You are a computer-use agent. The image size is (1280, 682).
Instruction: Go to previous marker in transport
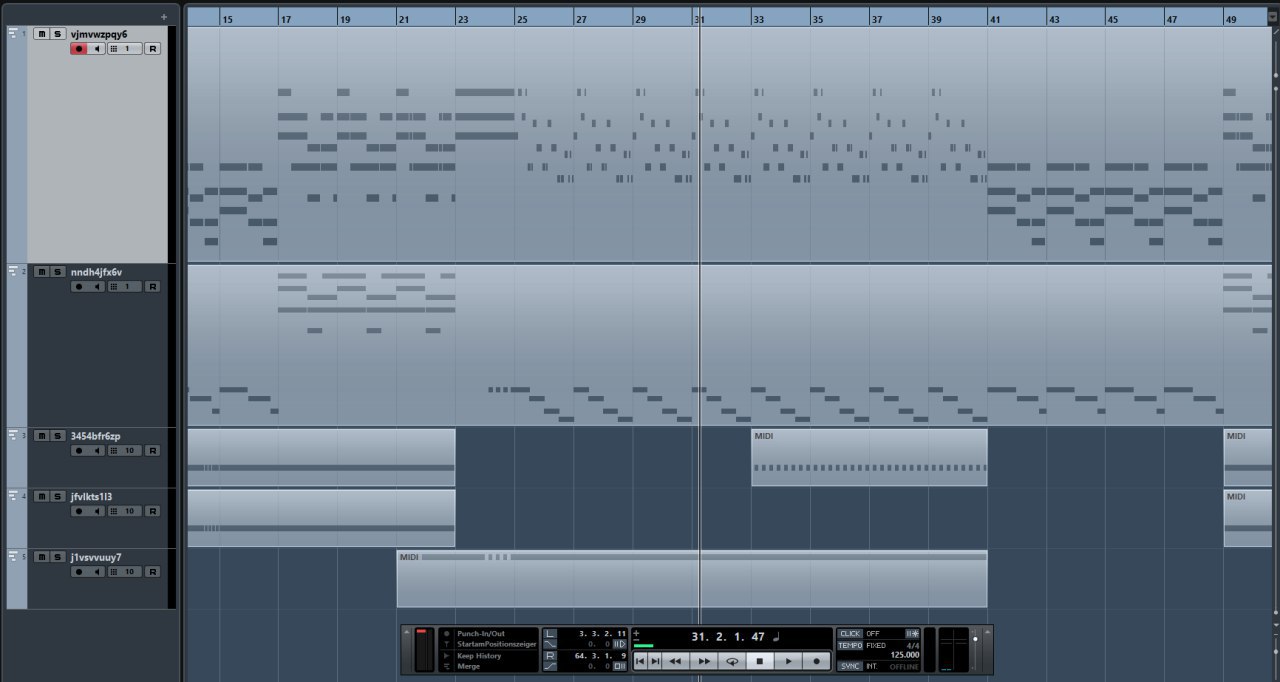pos(640,661)
